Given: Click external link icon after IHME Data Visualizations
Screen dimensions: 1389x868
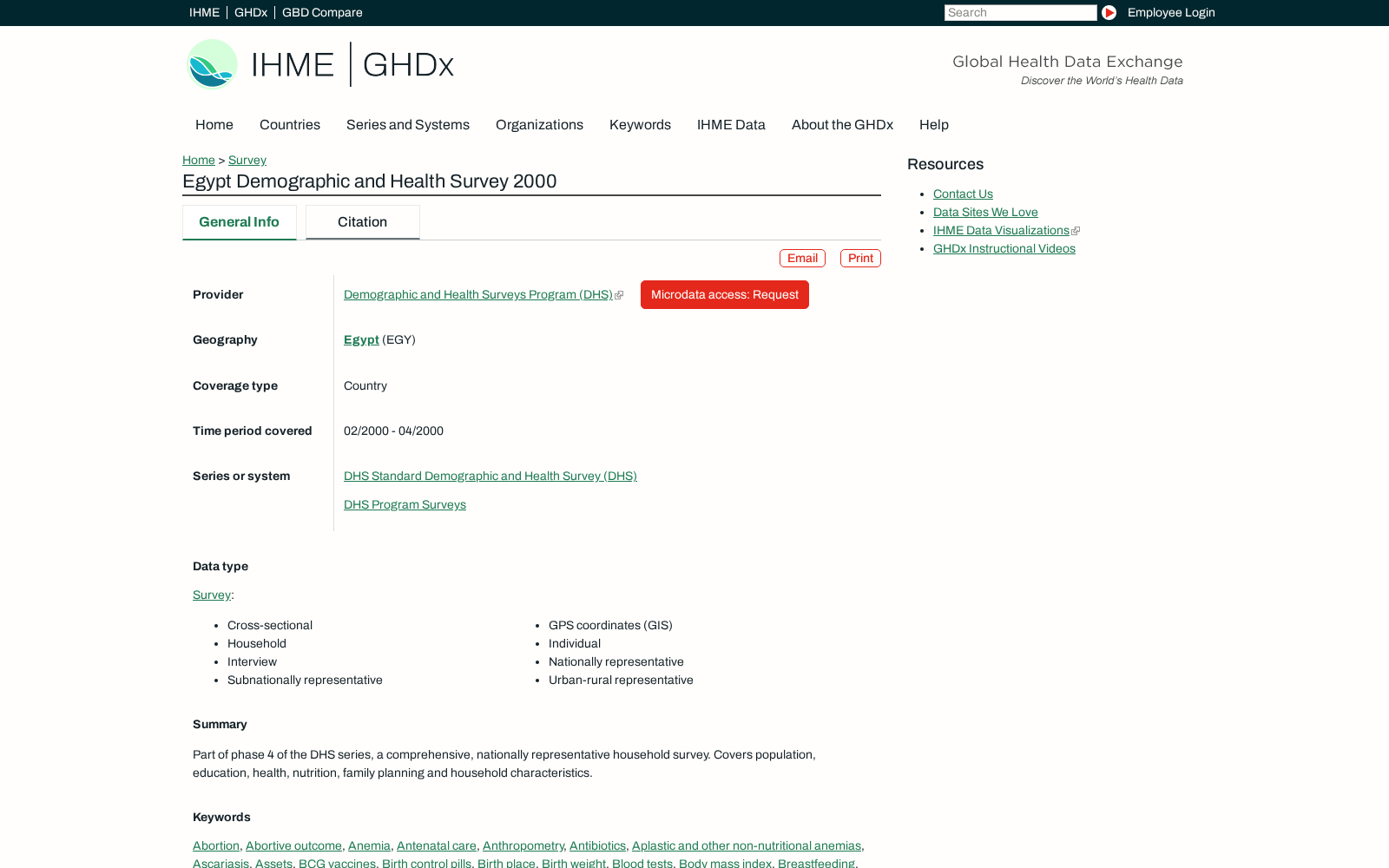Looking at the screenshot, I should [x=1076, y=231].
